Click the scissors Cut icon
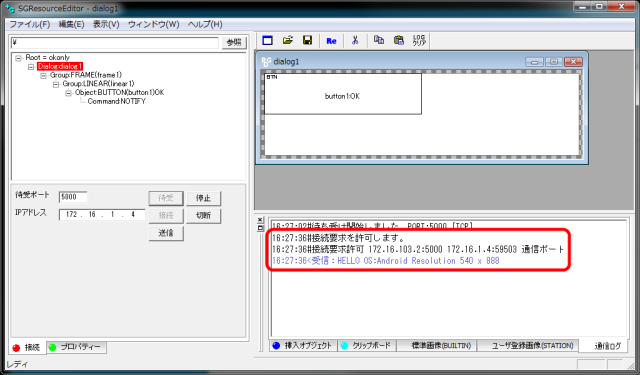Viewport: 640px width, 375px height. point(355,40)
